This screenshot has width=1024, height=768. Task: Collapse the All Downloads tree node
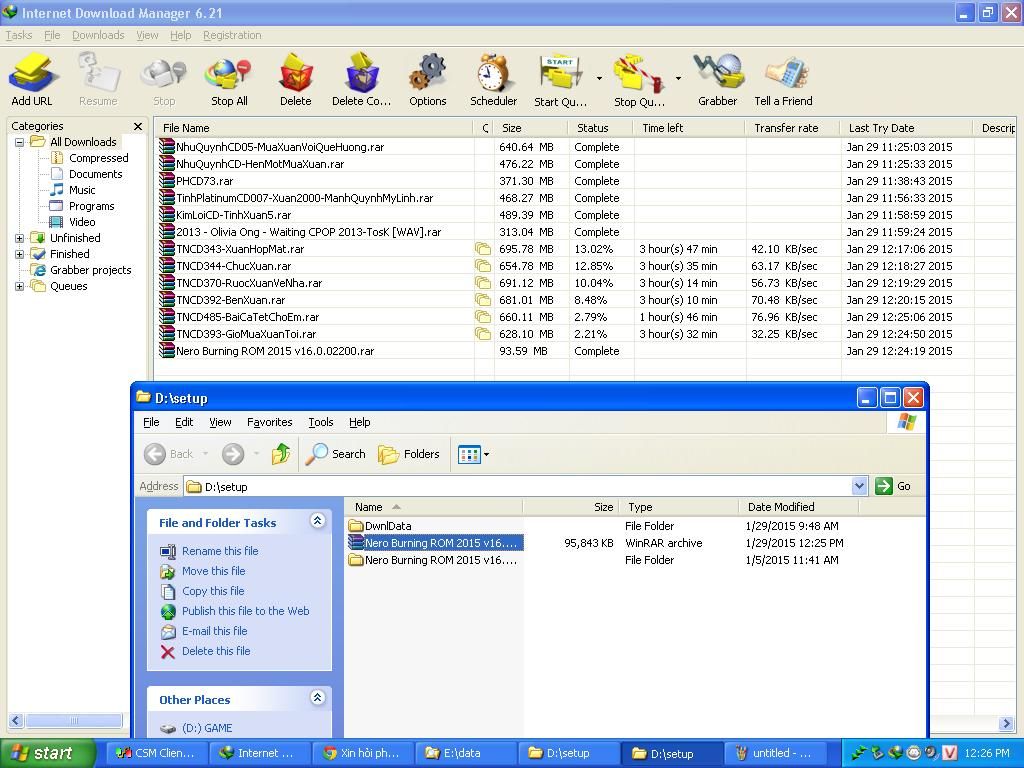coord(20,142)
